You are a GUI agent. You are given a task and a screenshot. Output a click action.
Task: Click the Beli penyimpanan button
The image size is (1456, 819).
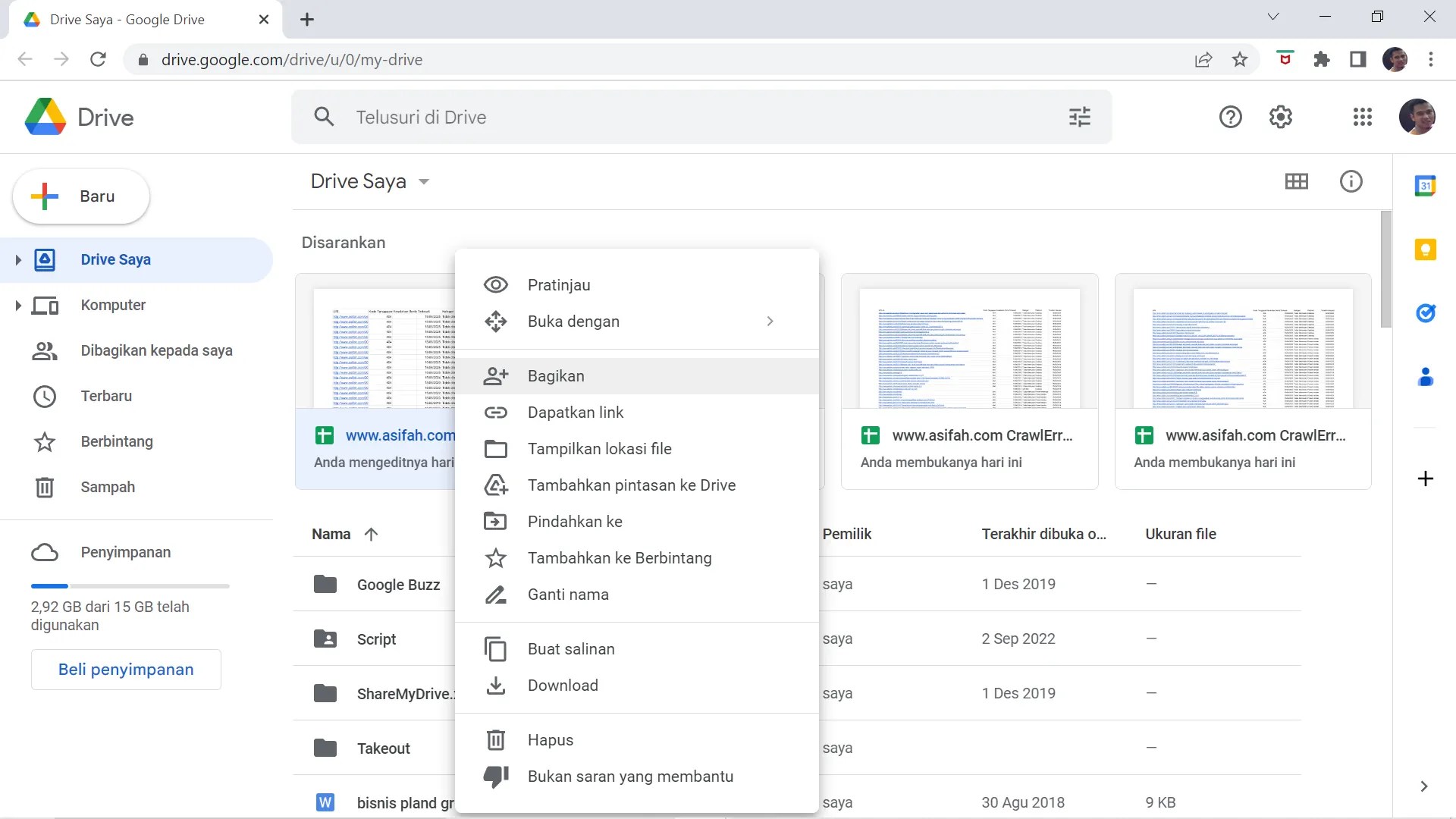click(x=126, y=670)
